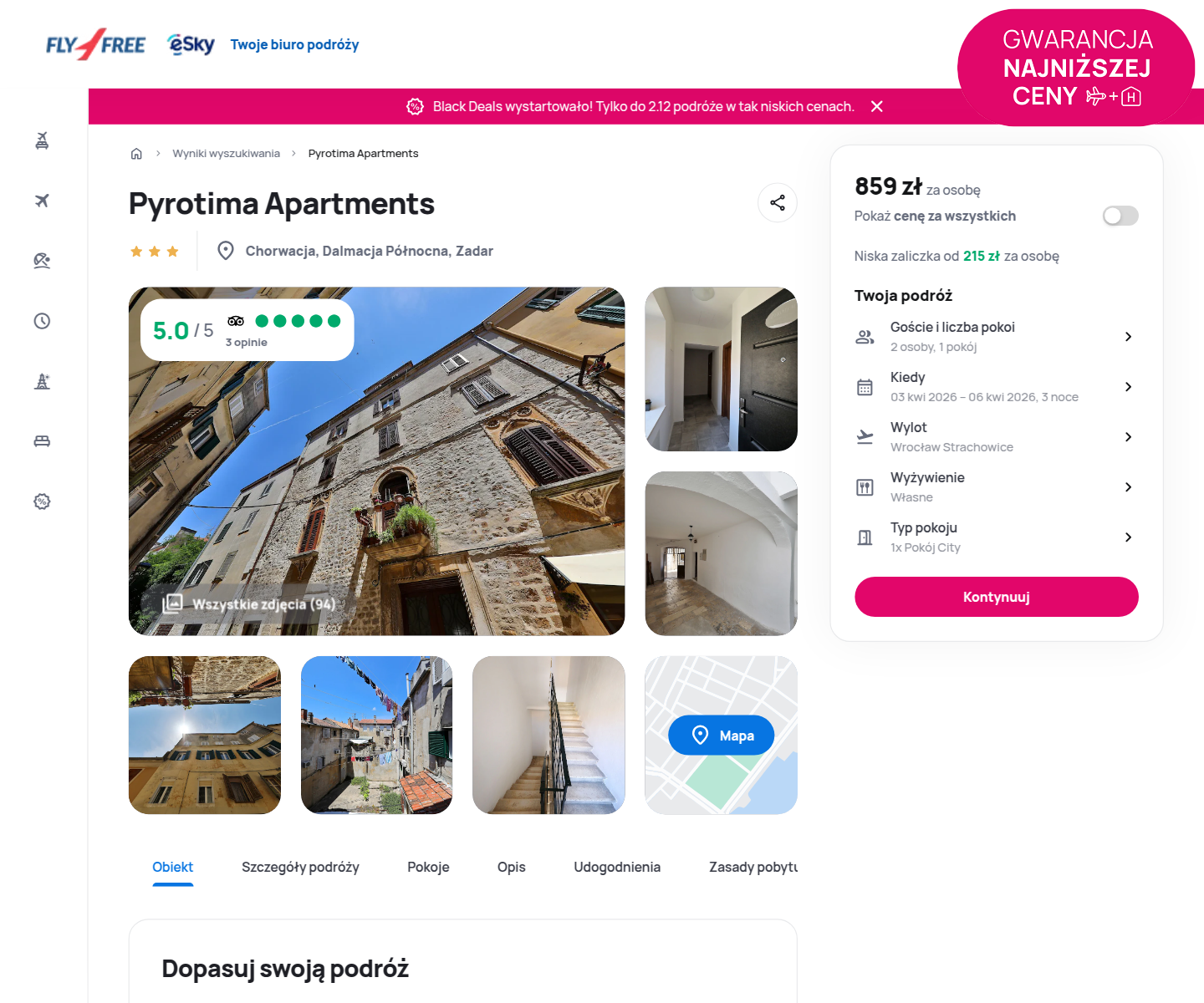Share Pyrotima Apartments via share icon

tap(778, 203)
